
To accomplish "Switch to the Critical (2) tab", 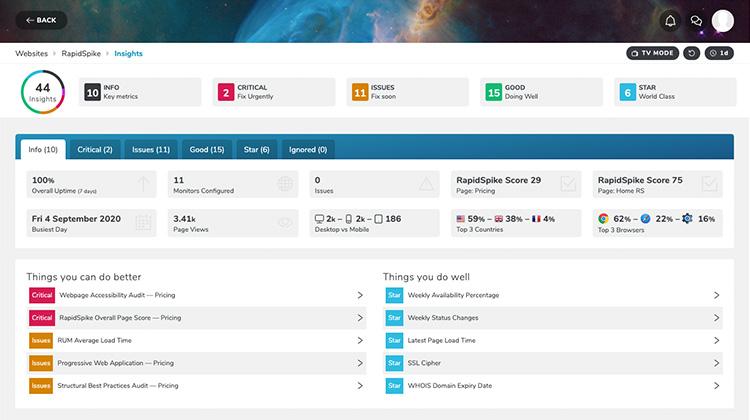I will pos(95,150).
